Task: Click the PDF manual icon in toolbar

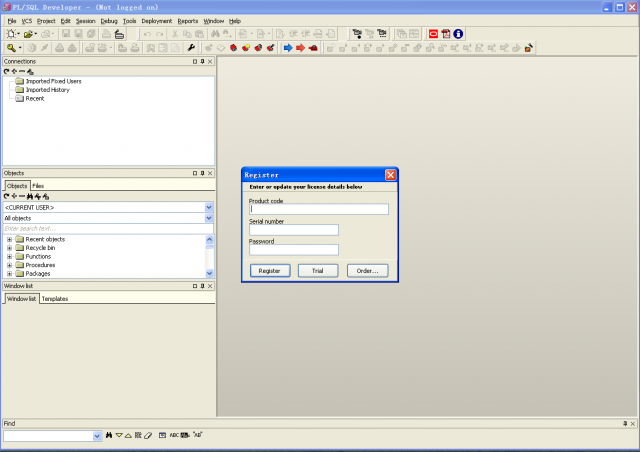Action: (446, 34)
